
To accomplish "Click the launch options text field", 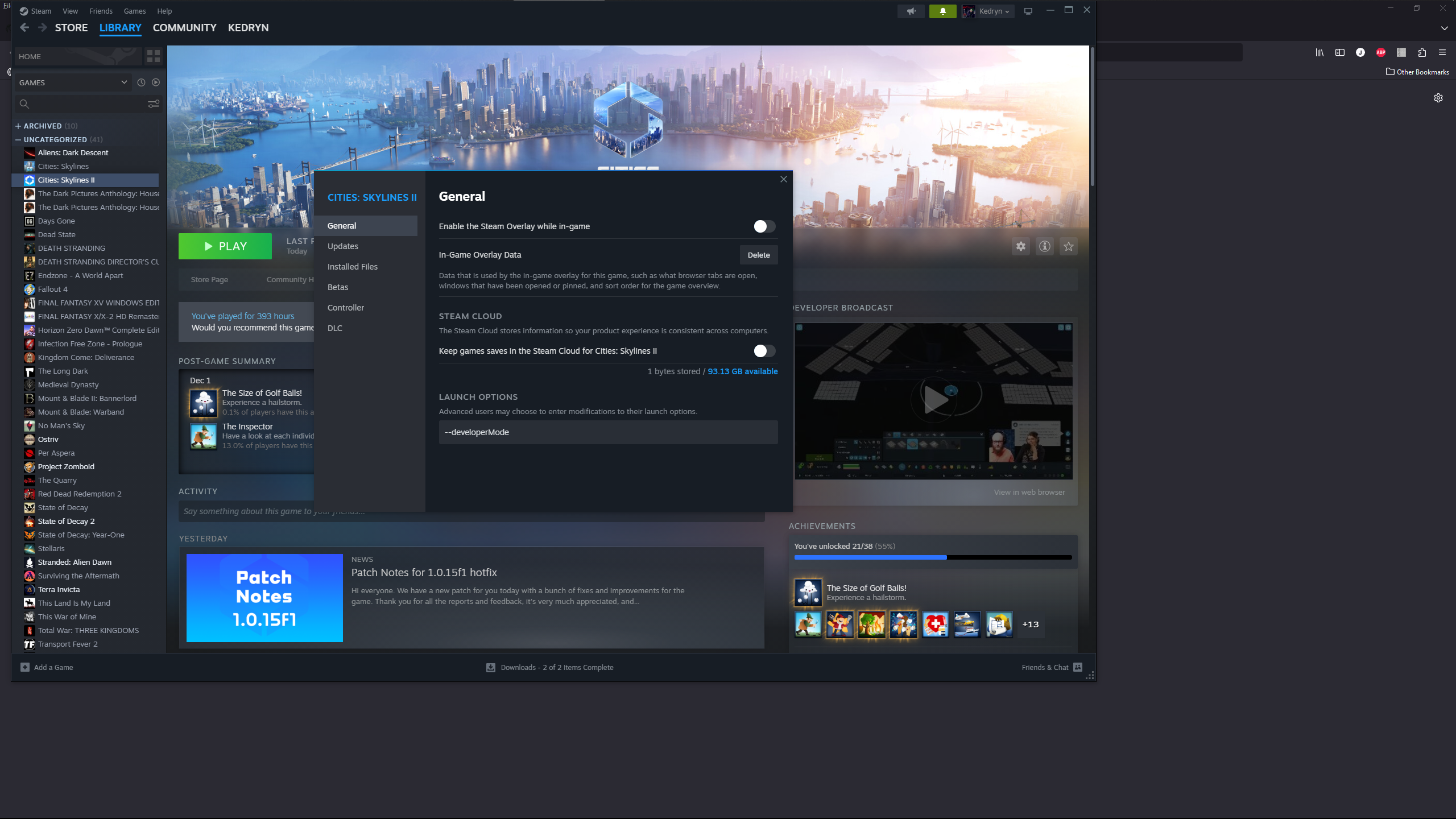I will (608, 432).
